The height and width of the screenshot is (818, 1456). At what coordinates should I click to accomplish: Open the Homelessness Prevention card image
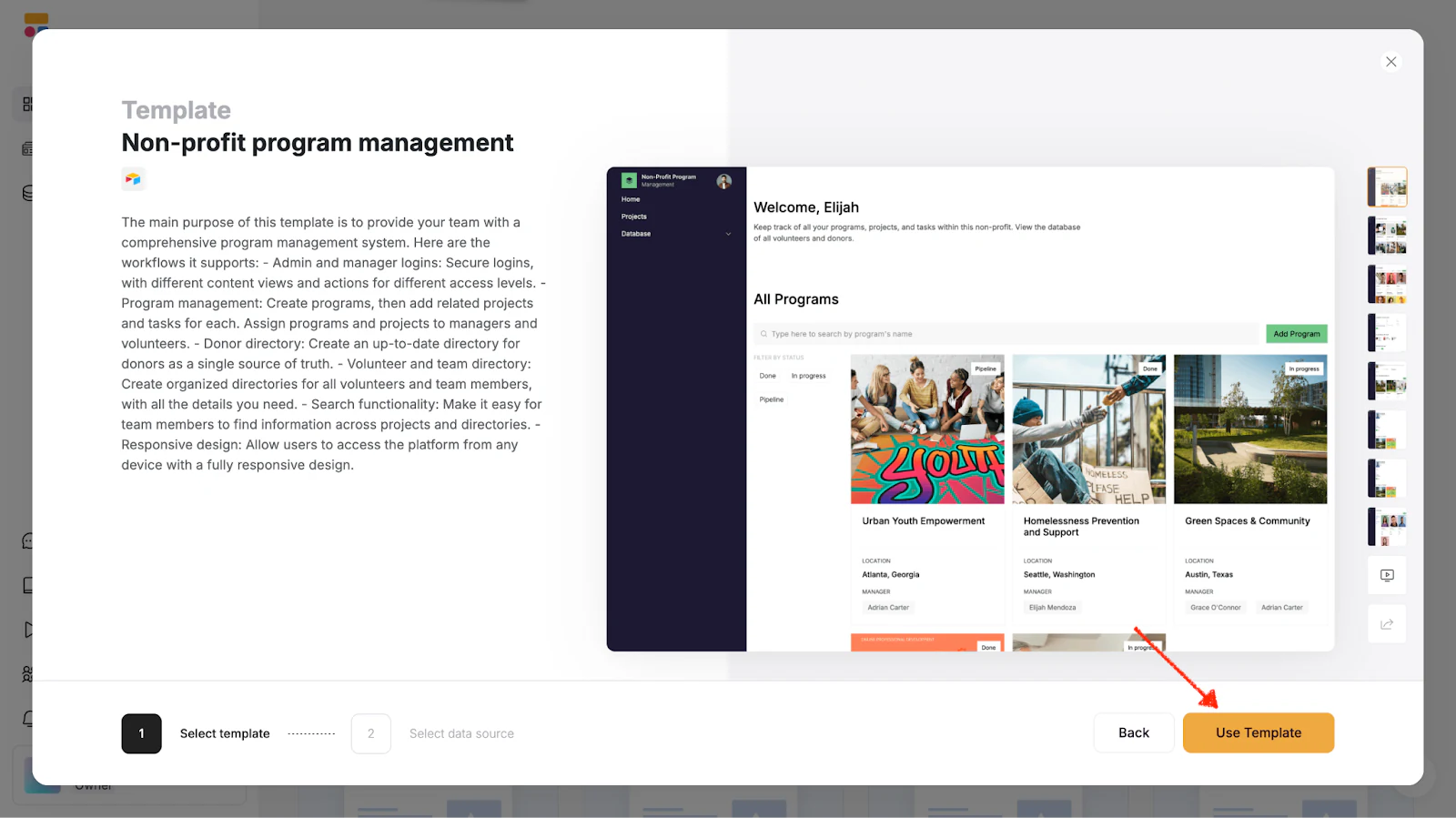pos(1088,429)
